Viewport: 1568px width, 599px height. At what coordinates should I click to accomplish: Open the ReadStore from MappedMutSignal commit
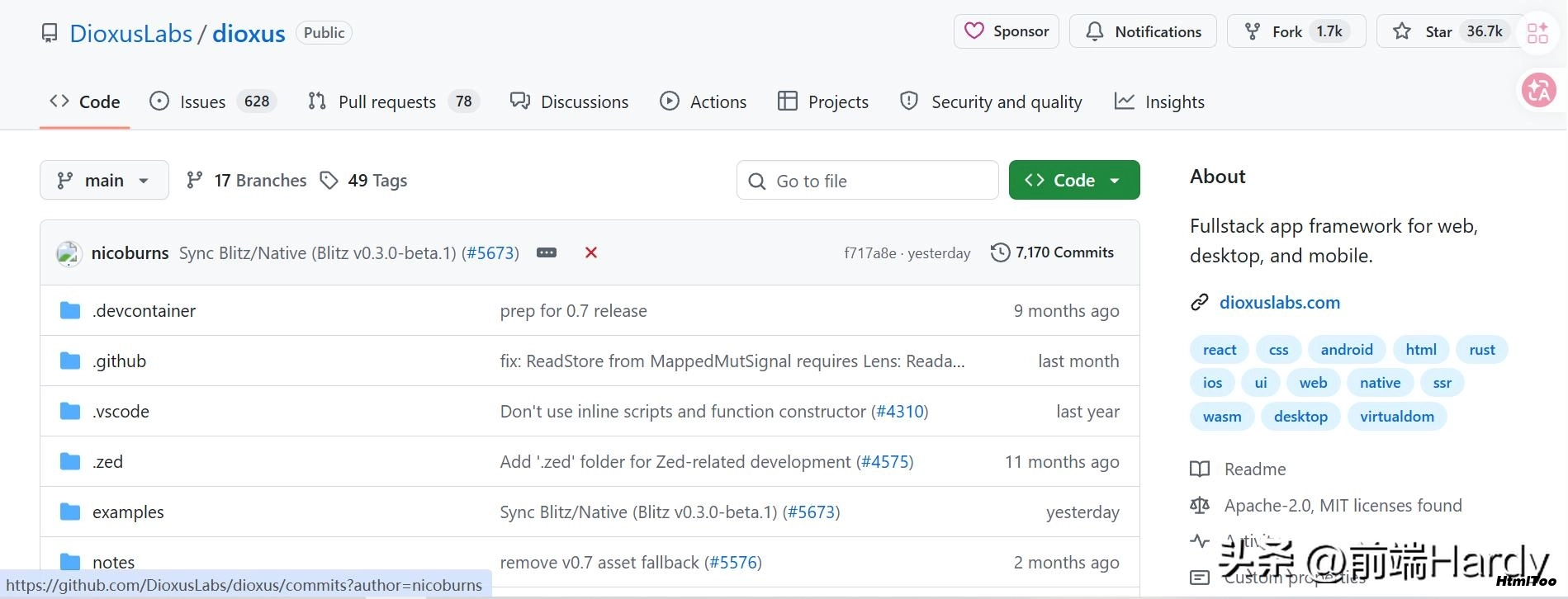tap(732, 361)
